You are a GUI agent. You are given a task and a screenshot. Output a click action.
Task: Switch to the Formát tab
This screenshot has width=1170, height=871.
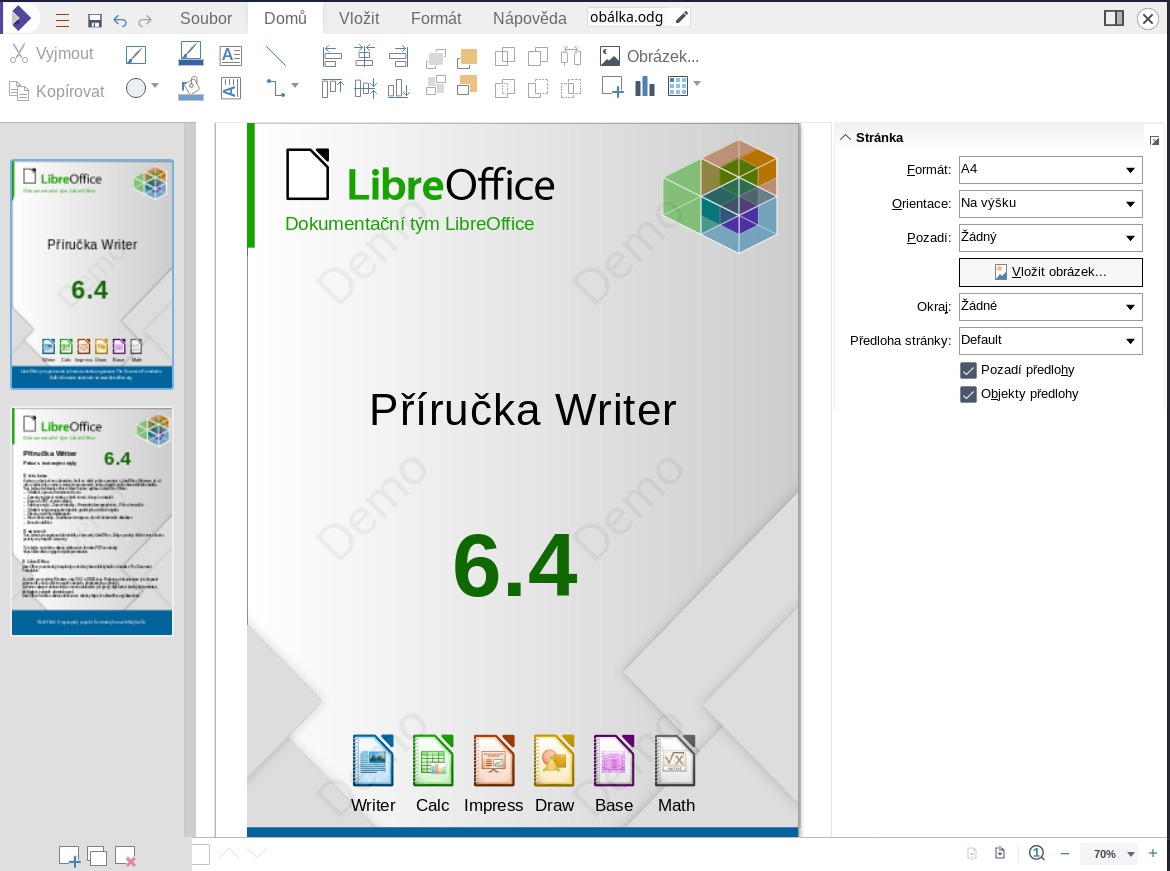click(436, 18)
